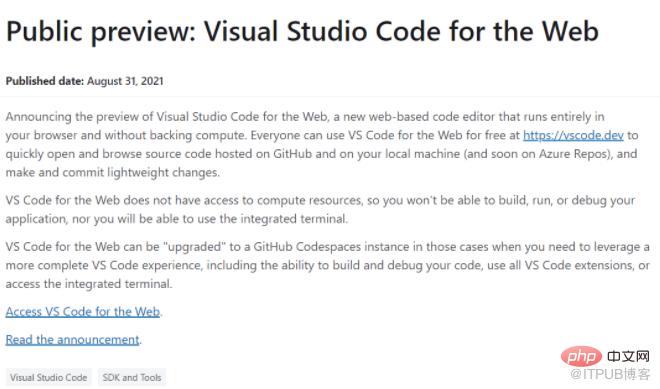Open the Read the announcement link
660x389 pixels.
click(x=72, y=339)
